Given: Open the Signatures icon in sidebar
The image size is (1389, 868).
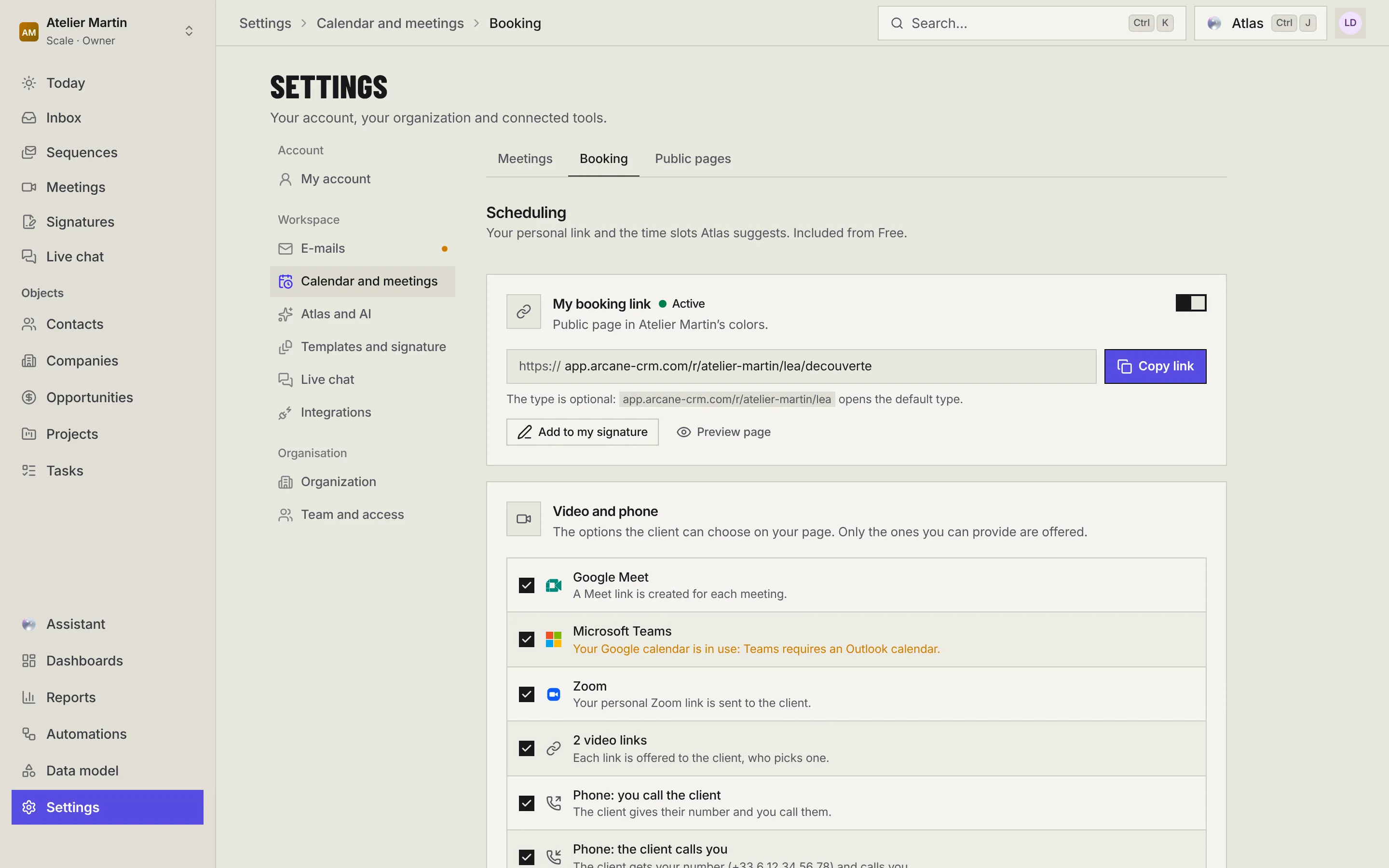Looking at the screenshot, I should pos(29,222).
